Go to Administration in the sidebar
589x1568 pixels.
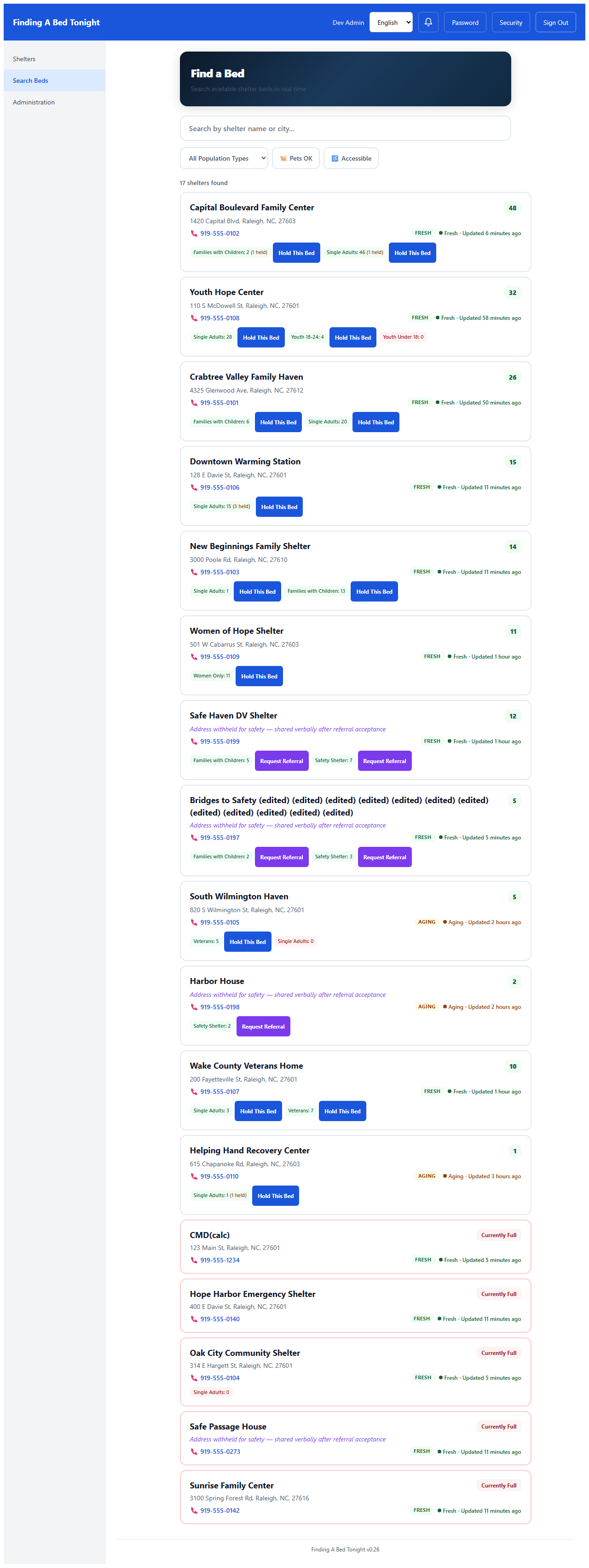34,102
